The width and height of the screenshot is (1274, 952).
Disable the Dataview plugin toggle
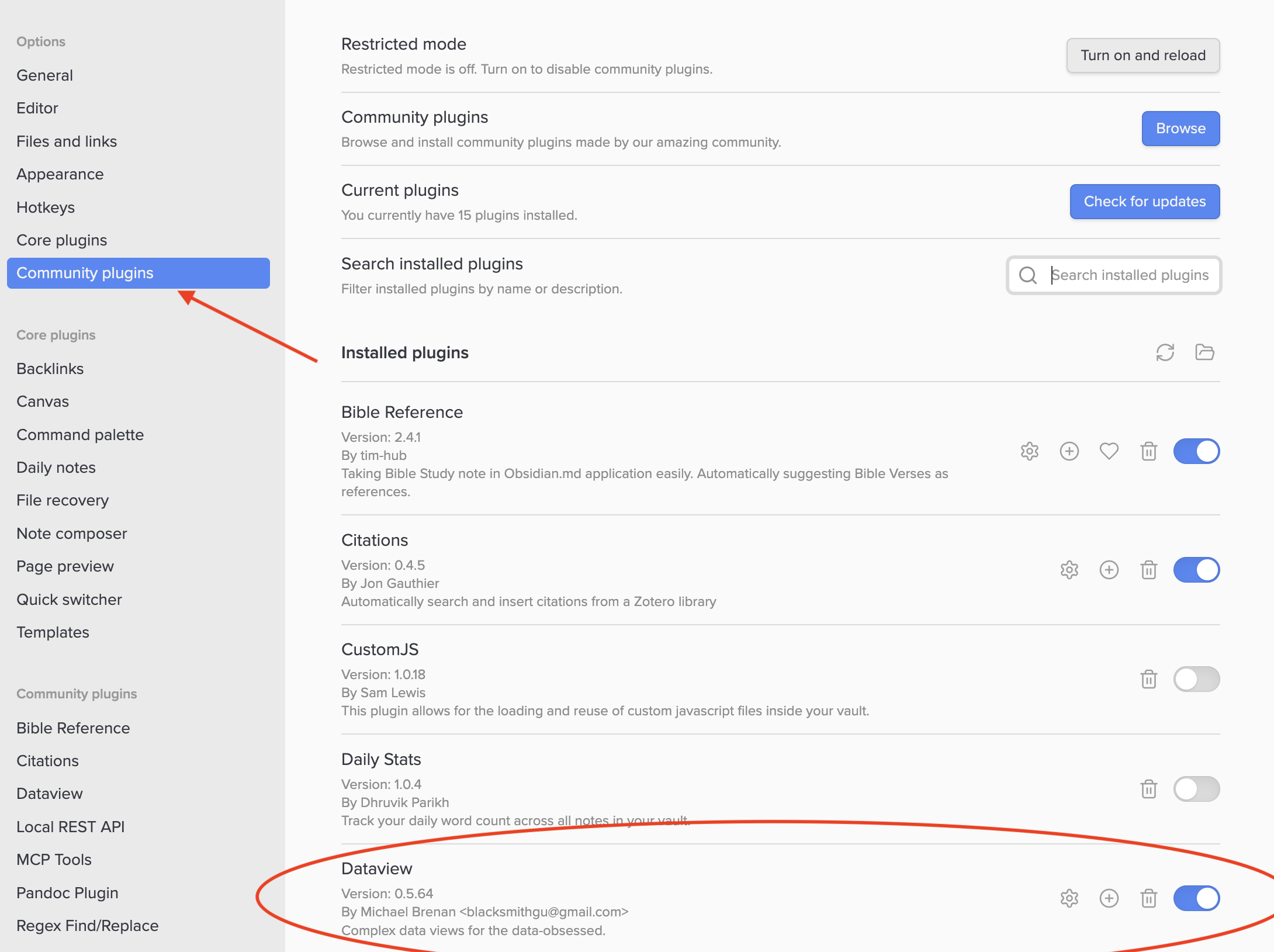point(1196,898)
